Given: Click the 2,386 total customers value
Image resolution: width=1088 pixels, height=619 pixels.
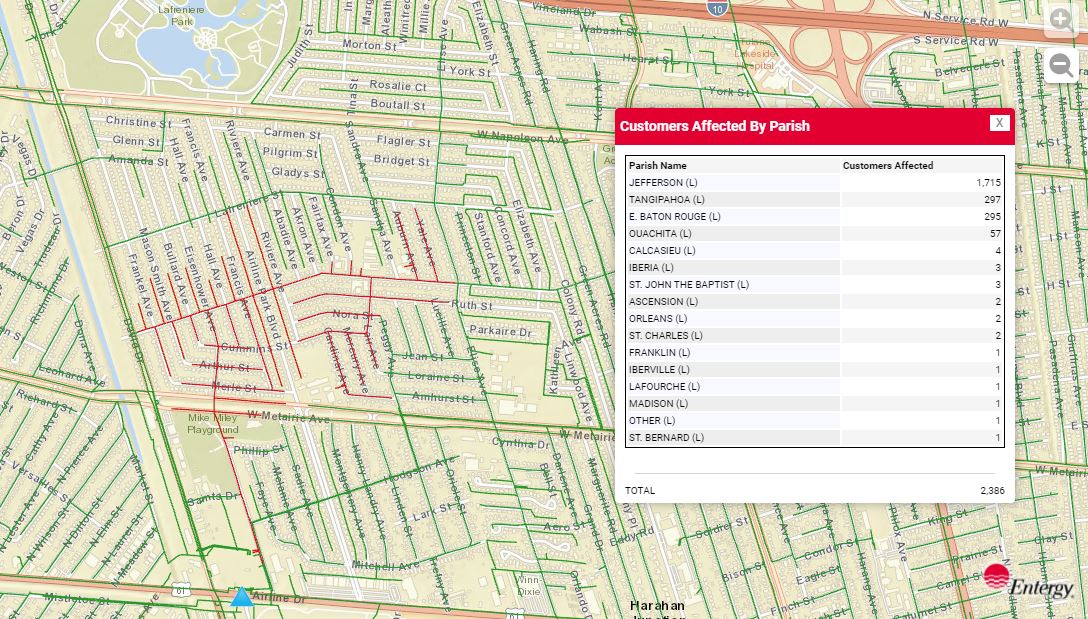Looking at the screenshot, I should coord(992,490).
